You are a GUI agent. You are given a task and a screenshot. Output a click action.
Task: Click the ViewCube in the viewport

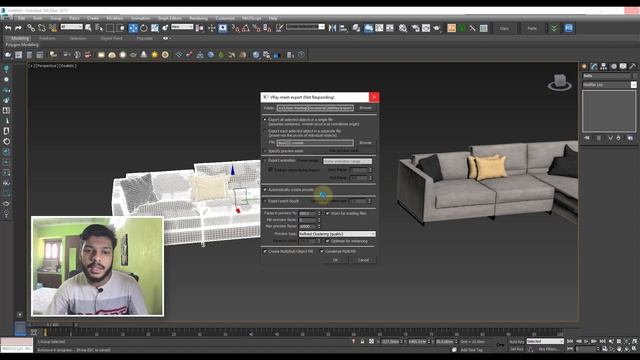pyautogui.click(x=559, y=82)
